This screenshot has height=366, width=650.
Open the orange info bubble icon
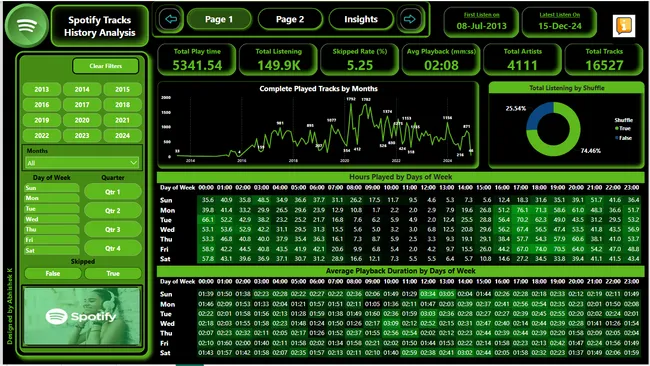coord(624,26)
